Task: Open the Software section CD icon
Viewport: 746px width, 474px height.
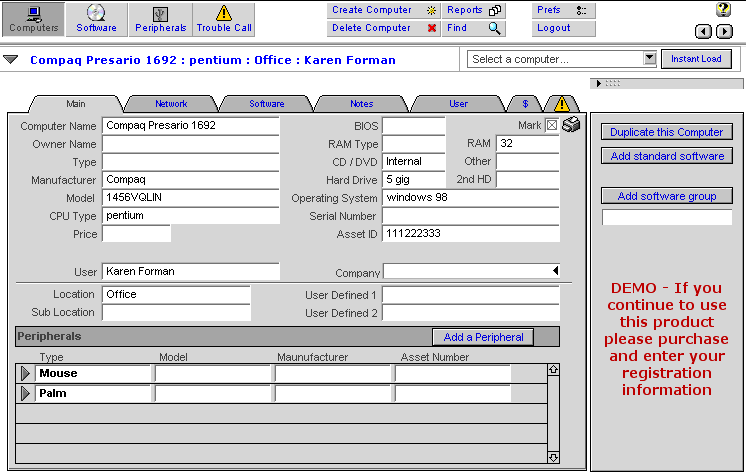Action: (96, 19)
